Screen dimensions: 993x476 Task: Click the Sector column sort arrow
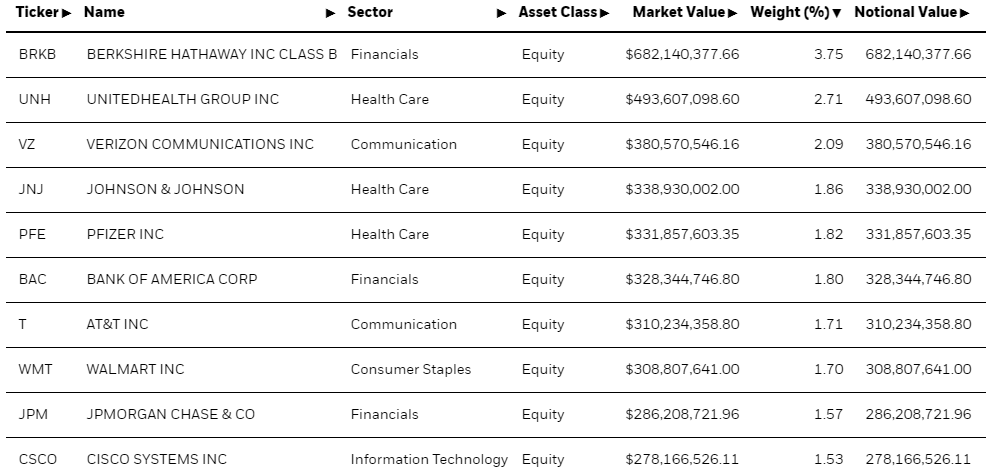[x=502, y=13]
